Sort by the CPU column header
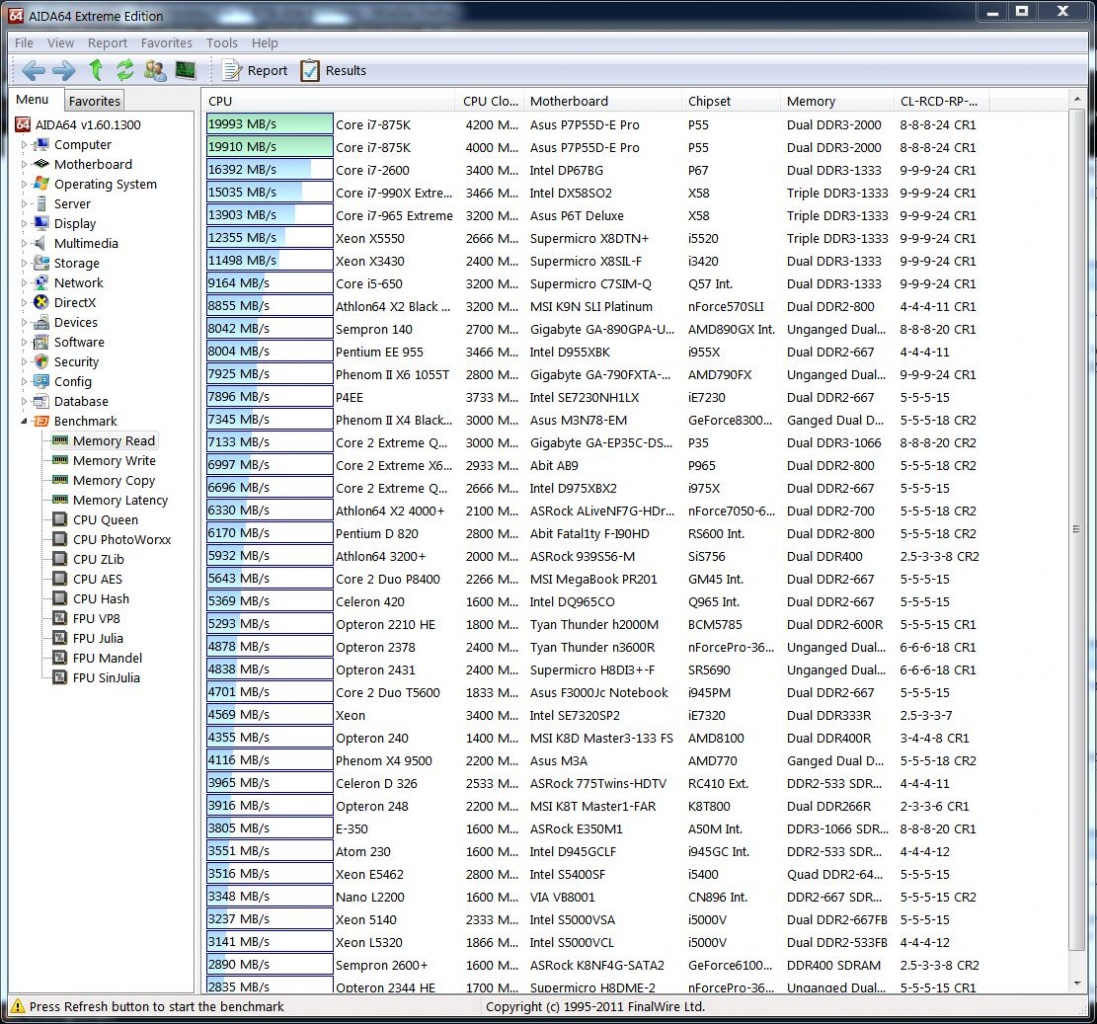 tap(330, 101)
